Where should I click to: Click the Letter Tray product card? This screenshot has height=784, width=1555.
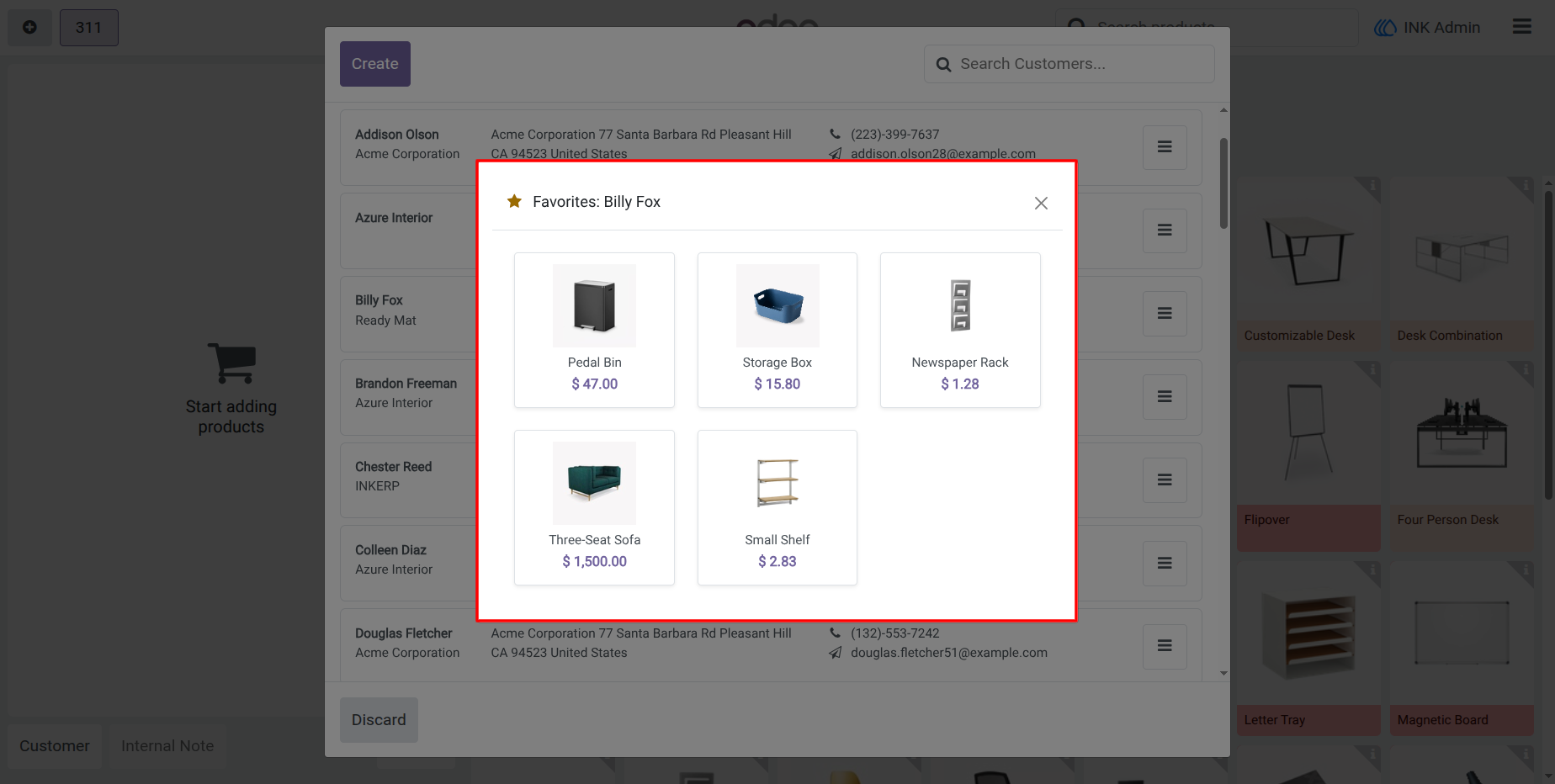point(1308,649)
